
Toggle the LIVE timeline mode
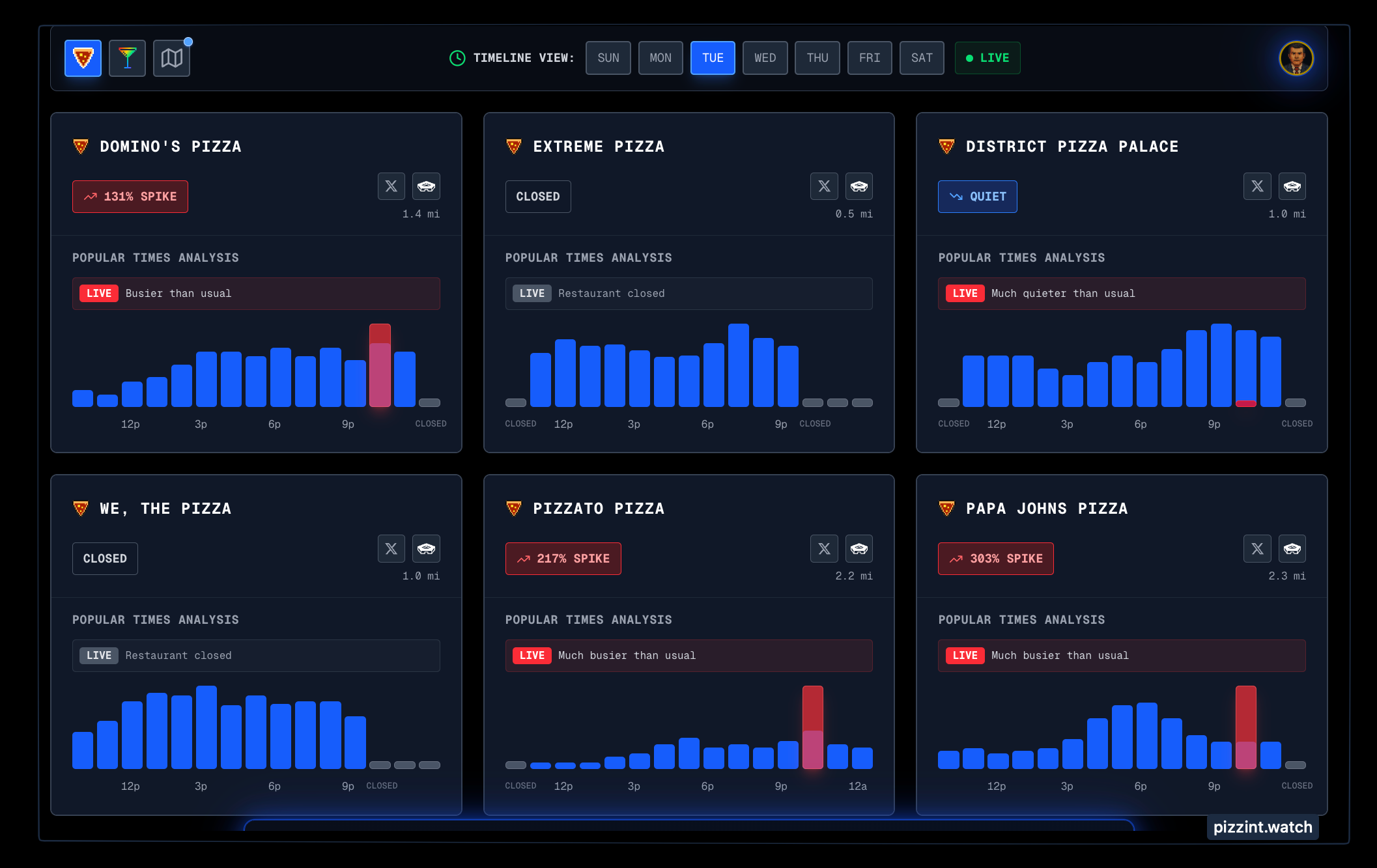(x=987, y=58)
